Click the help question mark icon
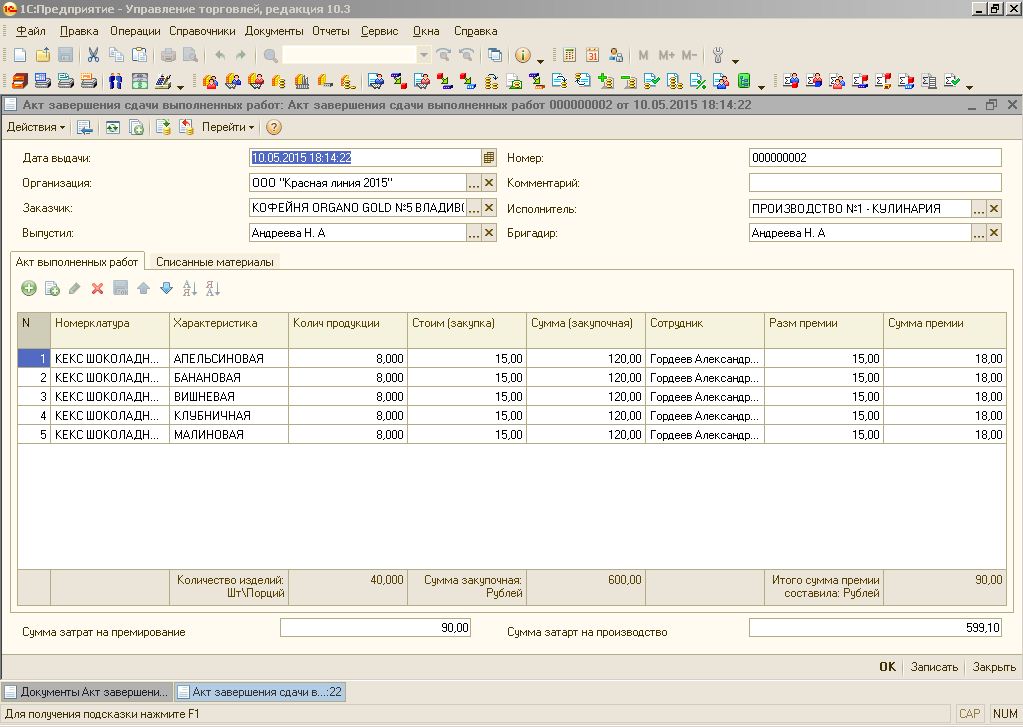 click(x=274, y=127)
